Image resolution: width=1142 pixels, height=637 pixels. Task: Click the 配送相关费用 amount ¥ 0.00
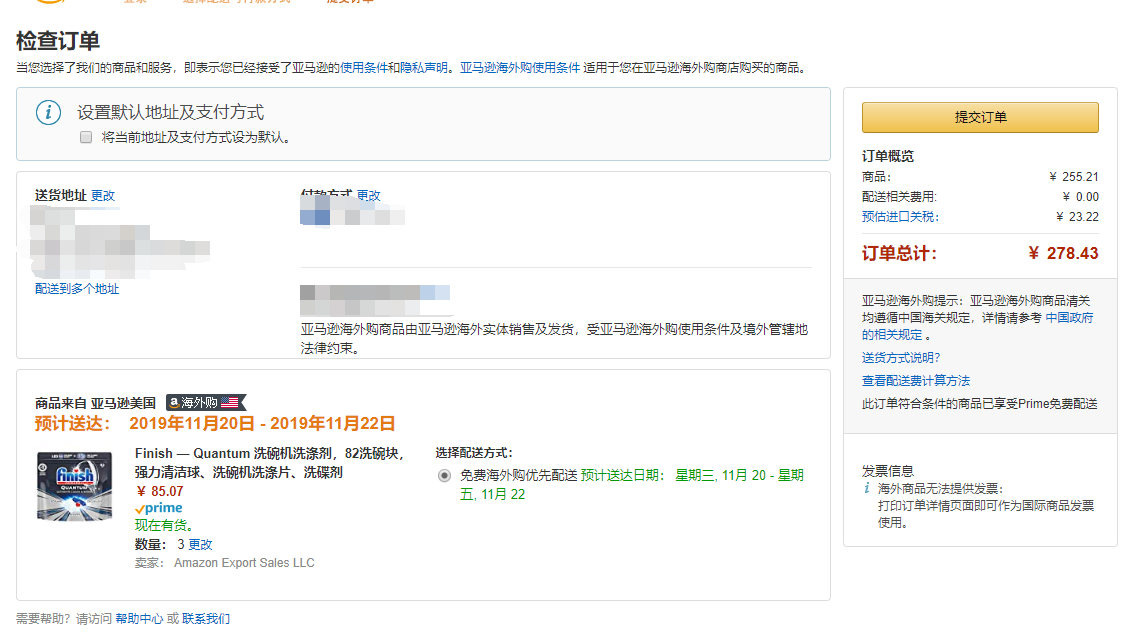(1081, 197)
